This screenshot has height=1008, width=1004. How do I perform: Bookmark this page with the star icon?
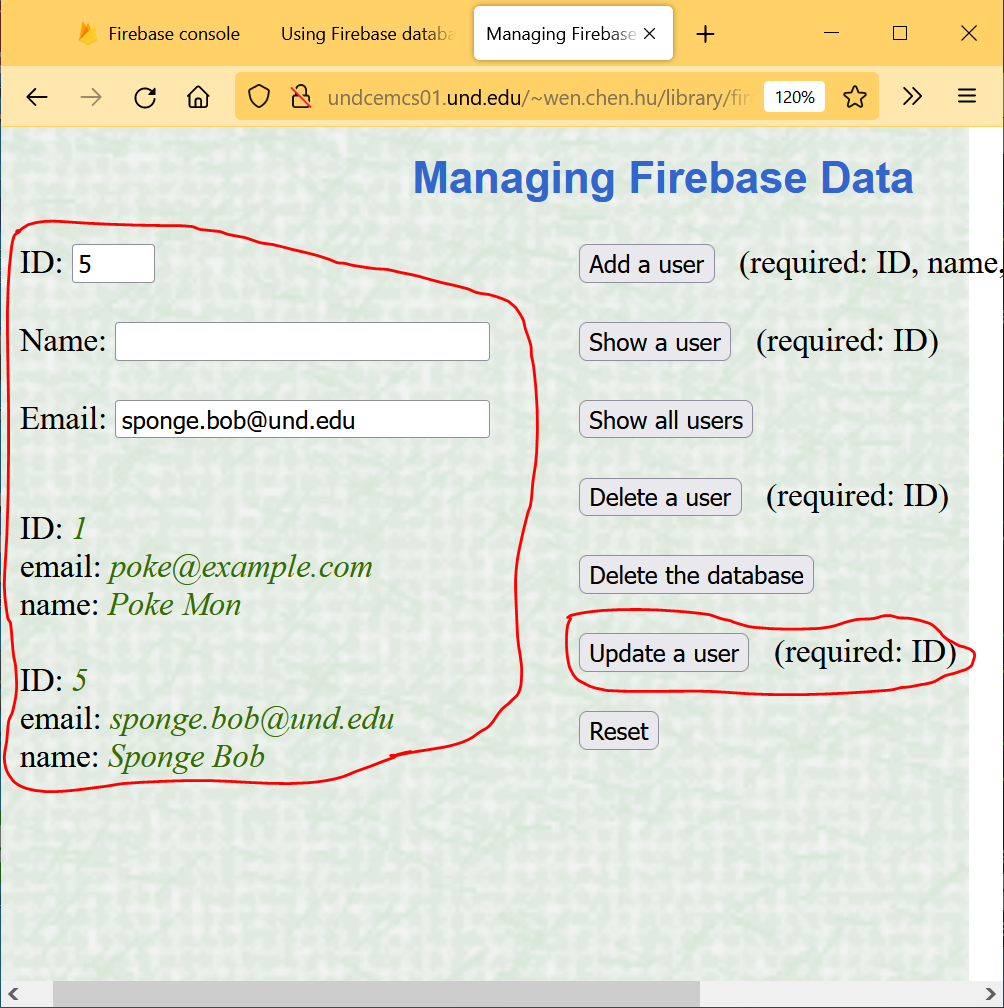pyautogui.click(x=854, y=97)
